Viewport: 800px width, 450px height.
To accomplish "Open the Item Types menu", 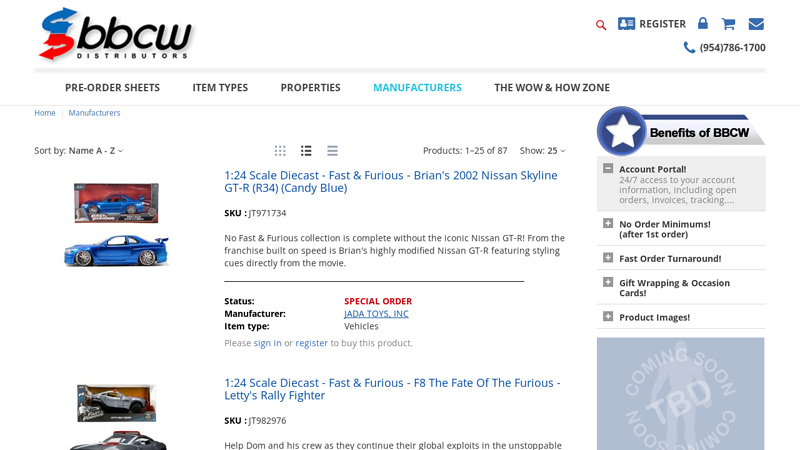I will [220, 87].
